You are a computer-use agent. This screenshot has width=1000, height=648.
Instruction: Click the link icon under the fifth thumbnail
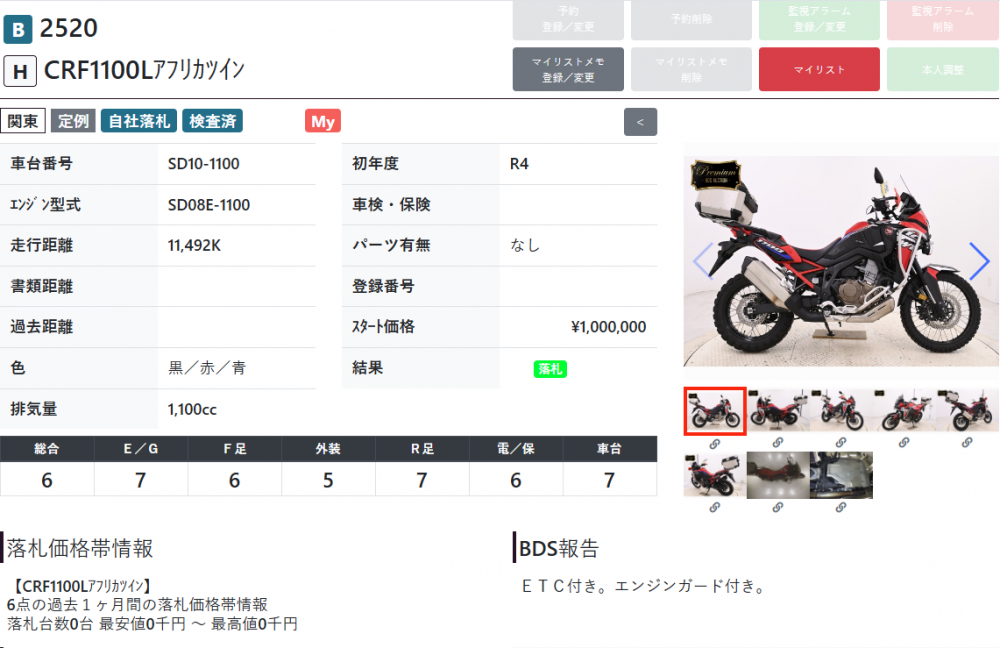[x=967, y=443]
